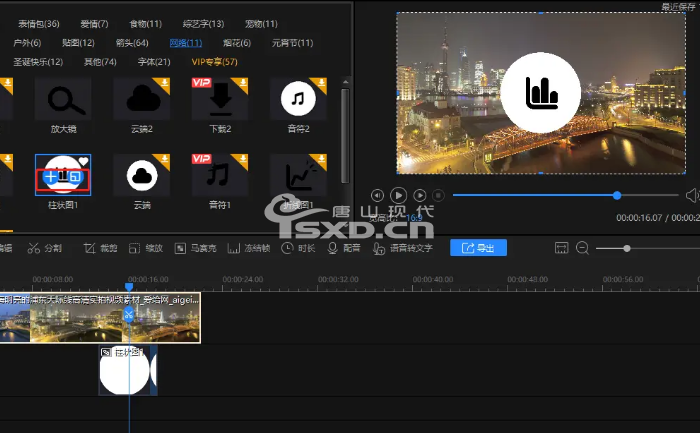Select the 云端 white-circle cloud sticker
Image resolution: width=700 pixels, height=433 pixels.
click(x=142, y=175)
